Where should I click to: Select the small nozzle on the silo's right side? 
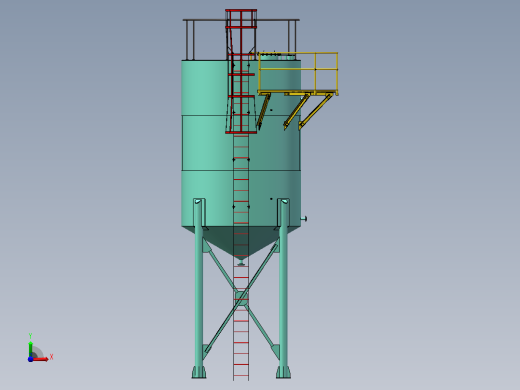(303, 219)
